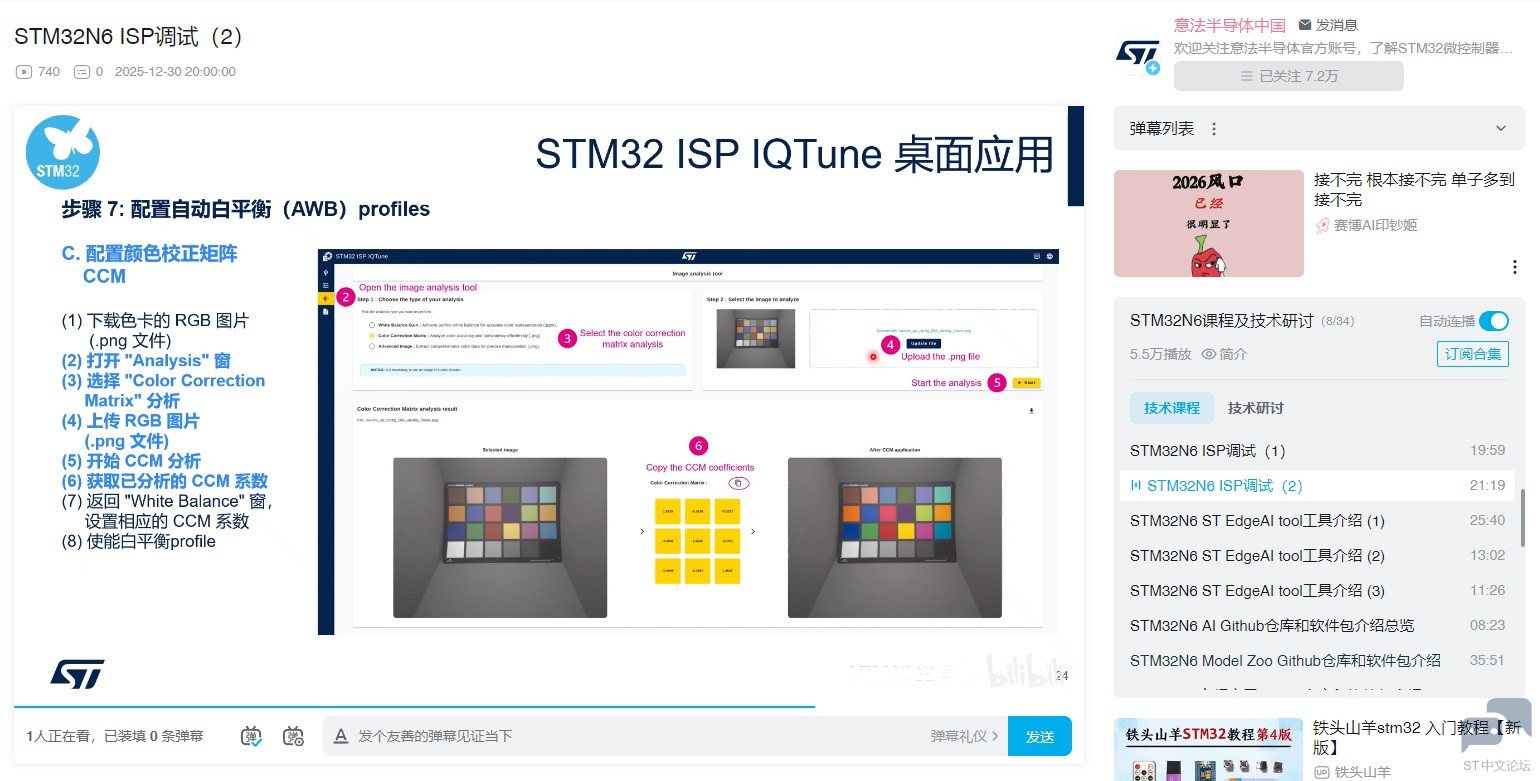This screenshot has height=781, width=1540.
Task: Click the video playback progress bar
Action: [x=548, y=707]
